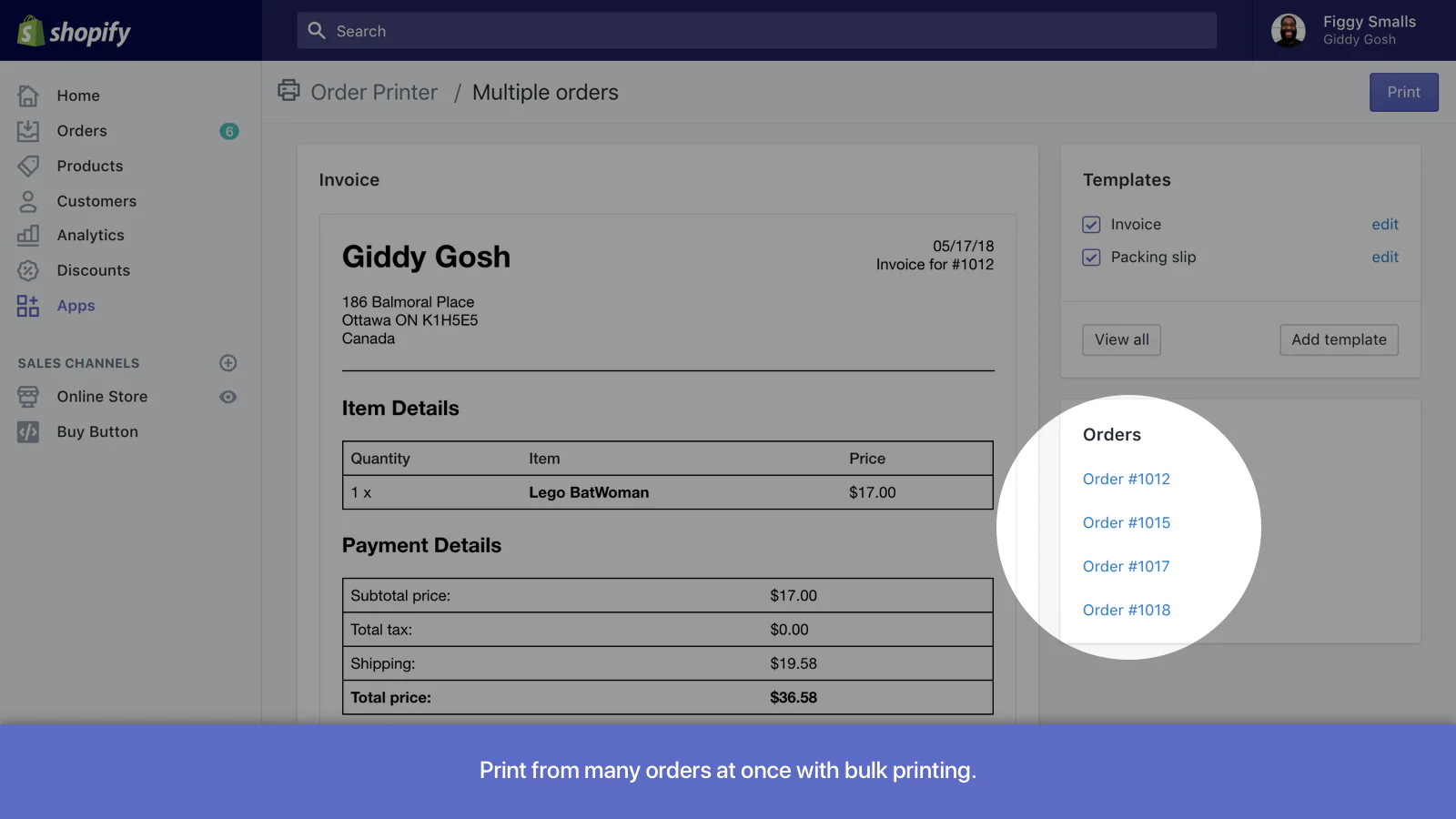
Task: Click the search magnifier in the top bar
Action: 316,30
